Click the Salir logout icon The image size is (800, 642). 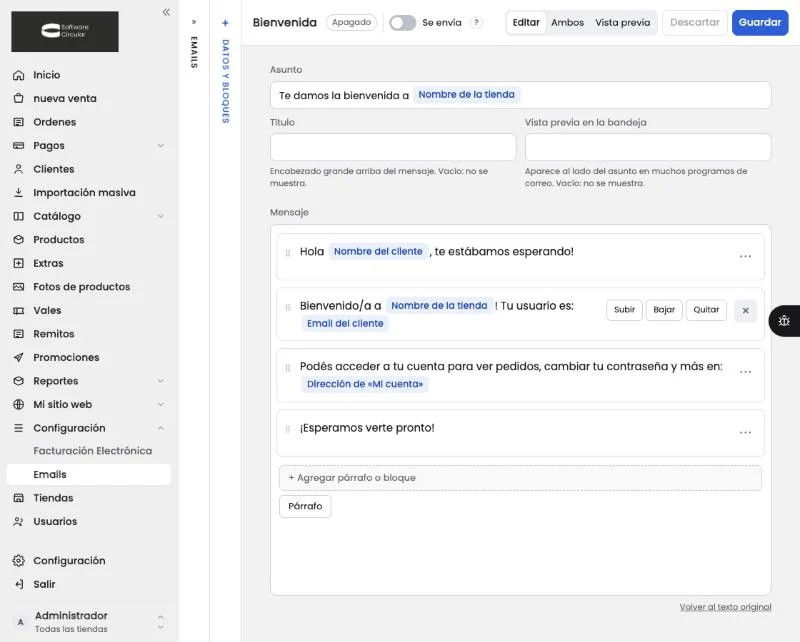pyautogui.click(x=18, y=584)
